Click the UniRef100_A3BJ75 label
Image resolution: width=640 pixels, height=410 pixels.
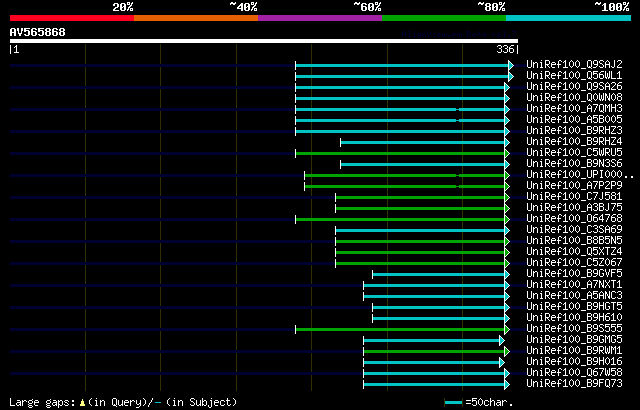click(574, 208)
